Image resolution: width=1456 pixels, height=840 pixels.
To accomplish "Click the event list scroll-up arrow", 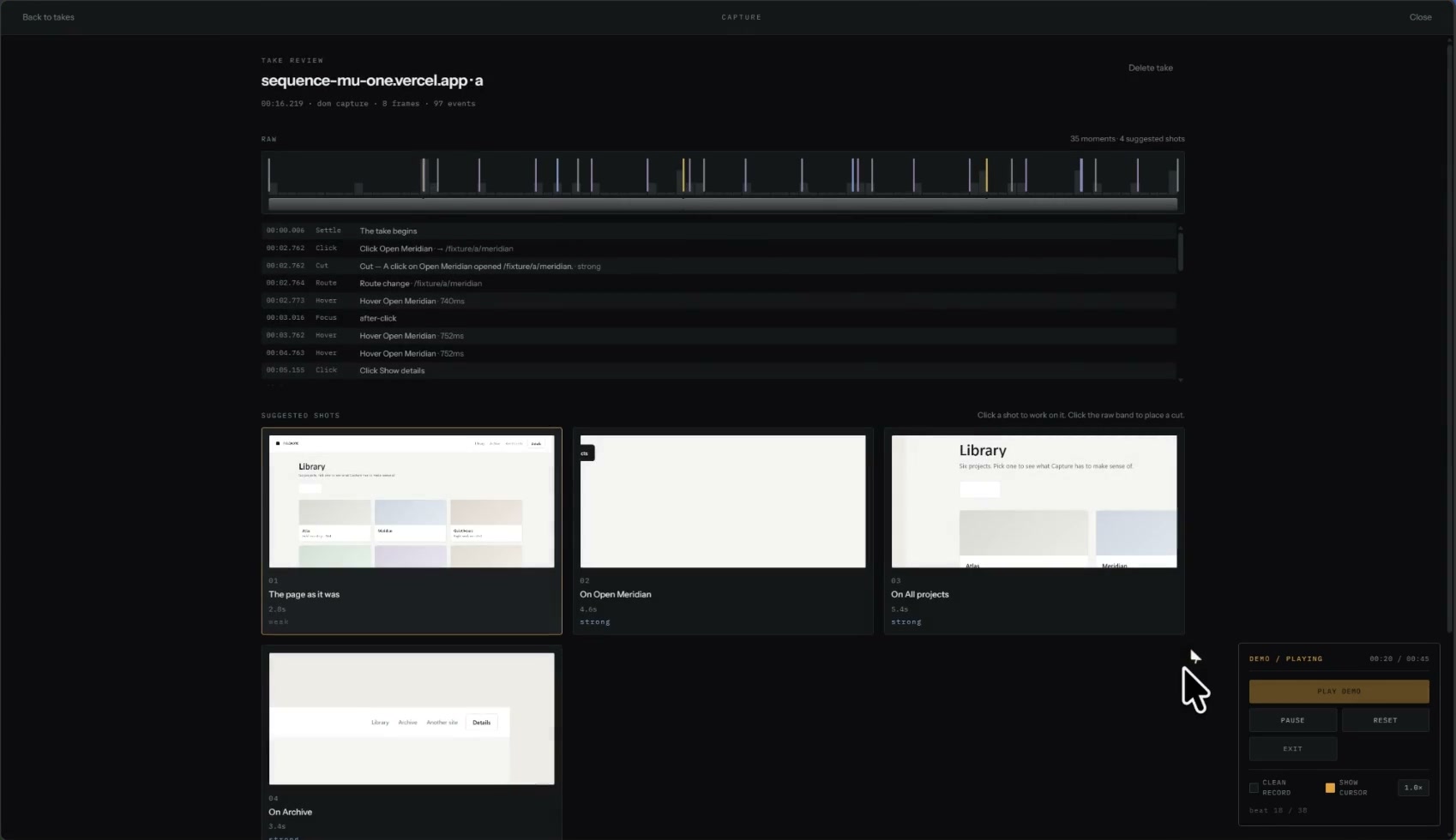I will pos(1181,227).
